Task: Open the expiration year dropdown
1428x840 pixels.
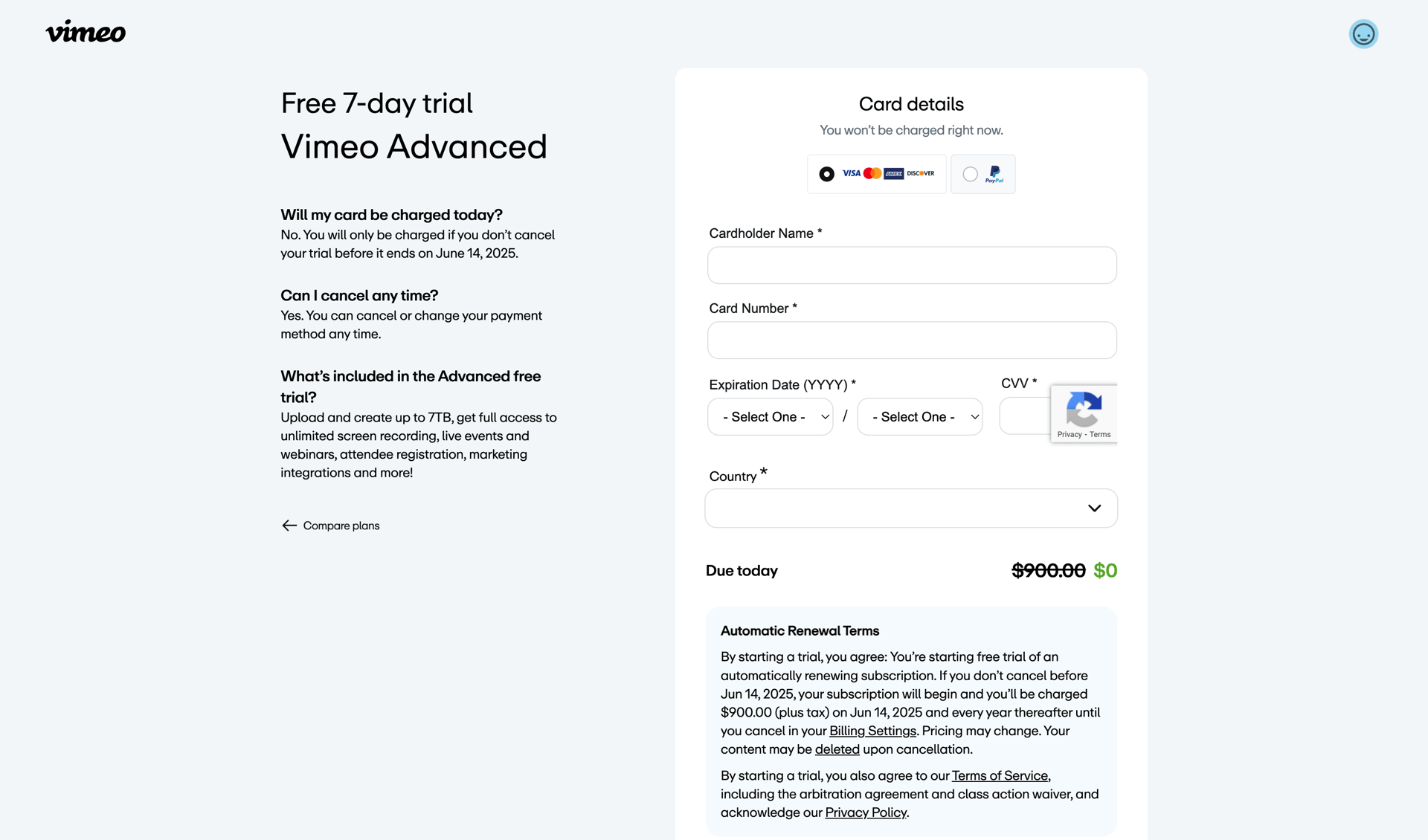Action: click(920, 416)
